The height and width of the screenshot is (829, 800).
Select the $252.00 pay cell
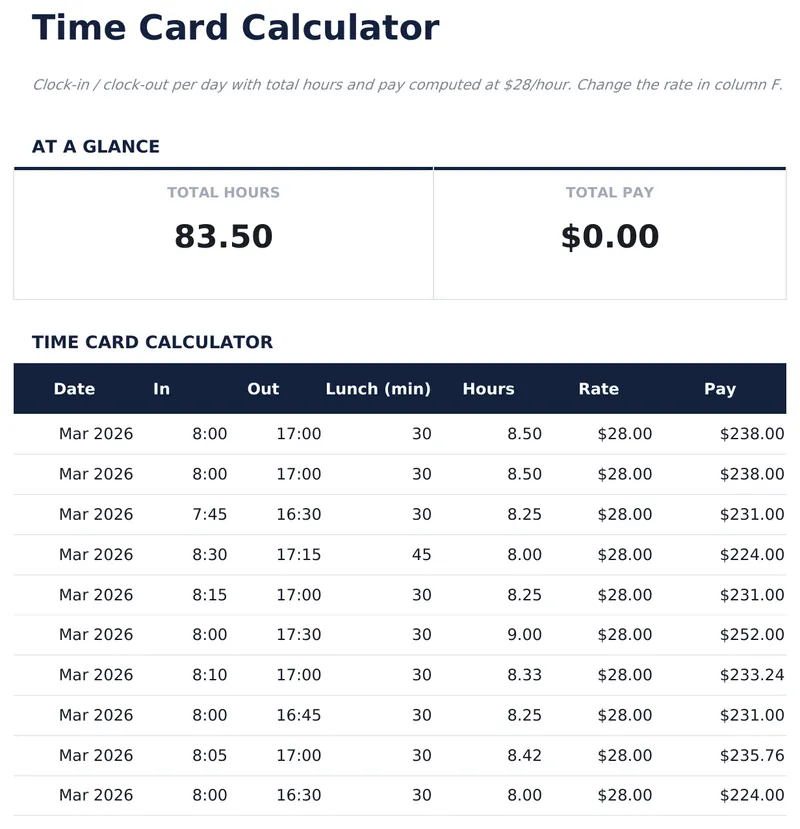(752, 634)
